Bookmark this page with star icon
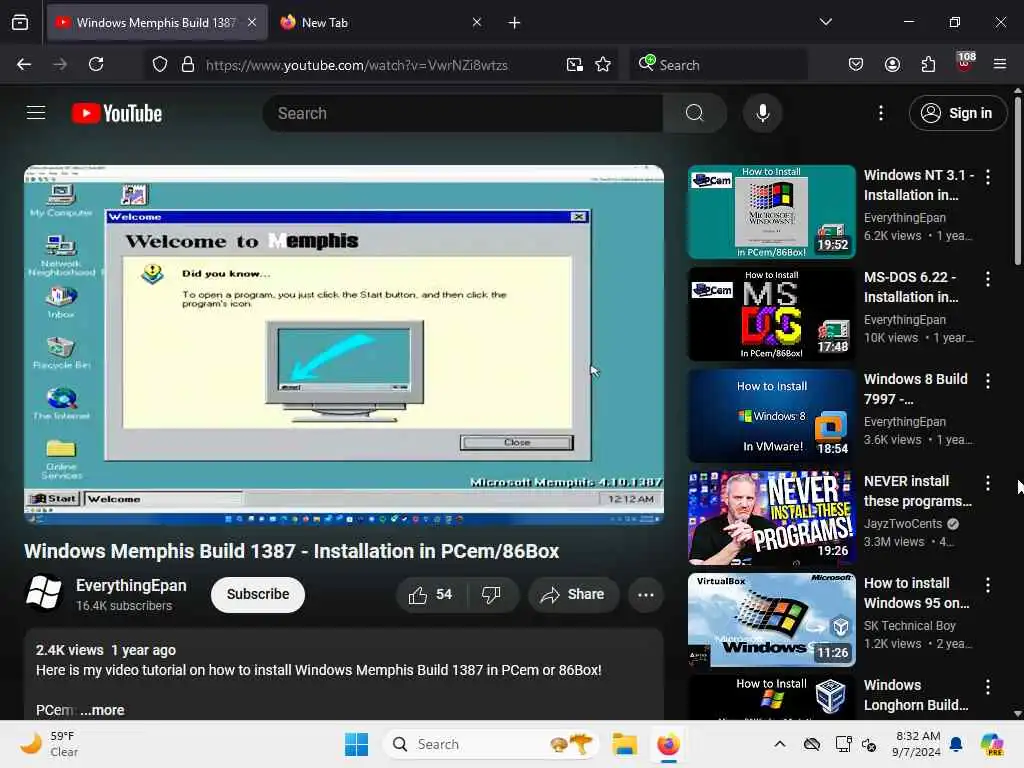Viewport: 1024px width, 768px height. coord(603,64)
